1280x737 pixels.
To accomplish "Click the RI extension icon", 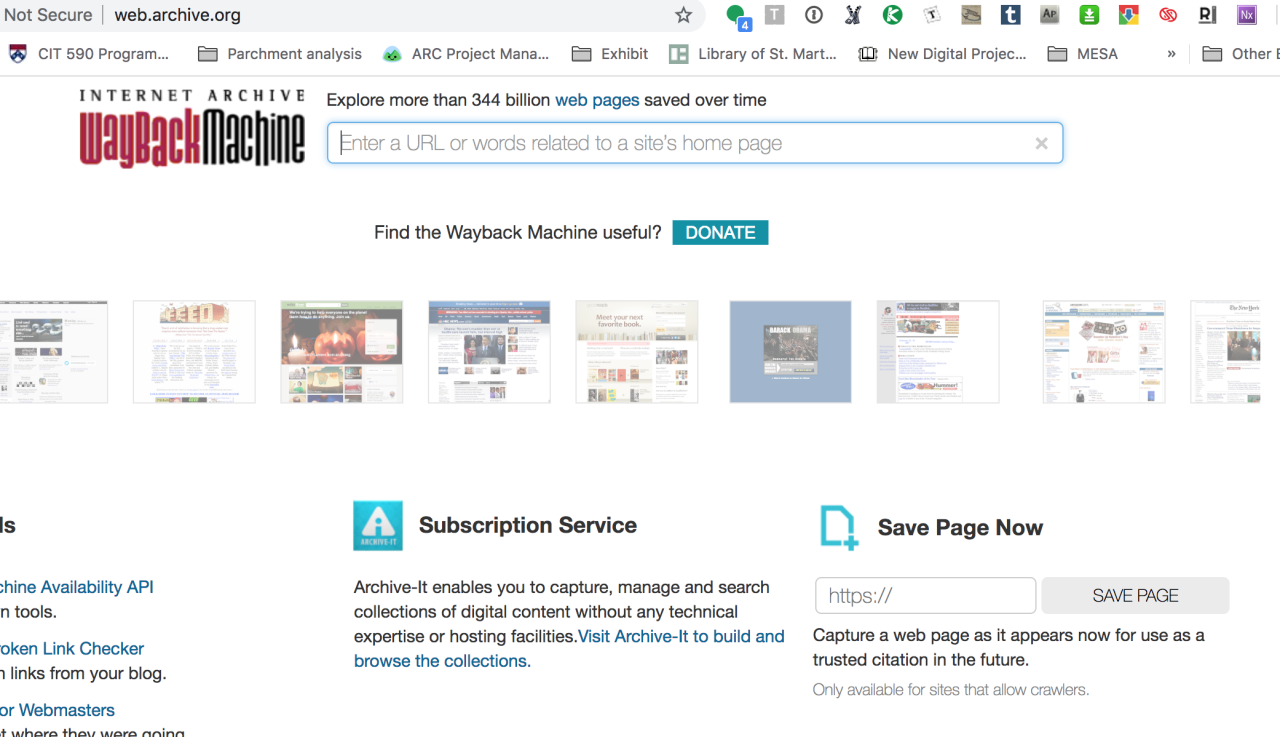I will coord(1207,15).
